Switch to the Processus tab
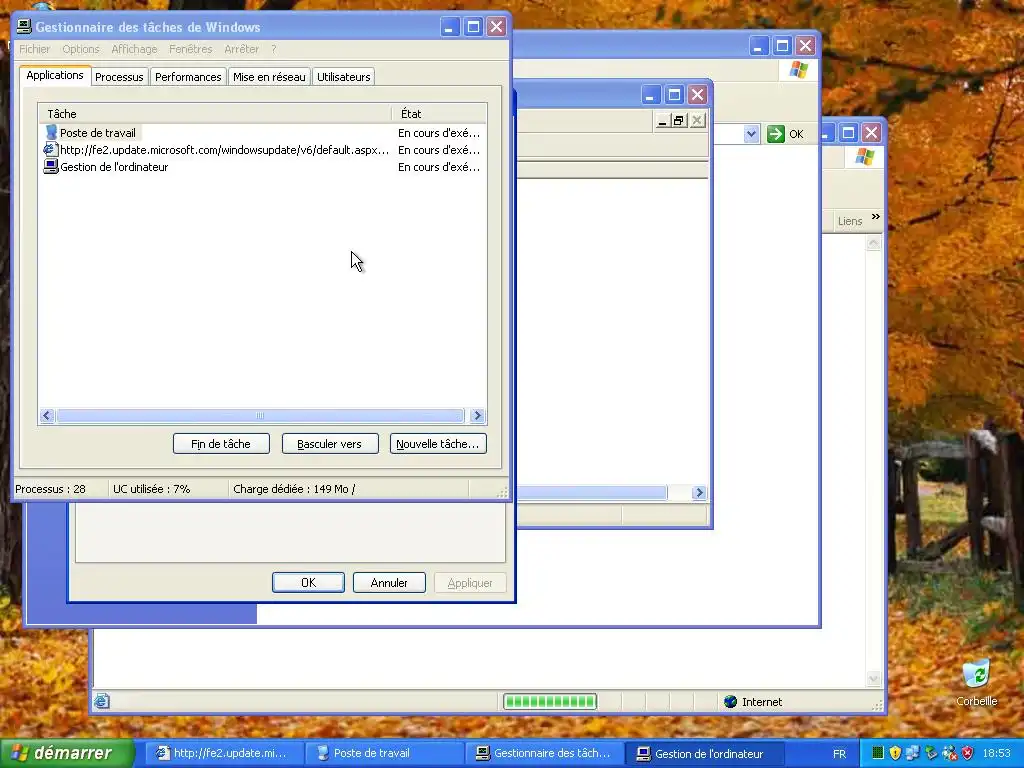Screen dimensions: 1024x768 (x=119, y=76)
